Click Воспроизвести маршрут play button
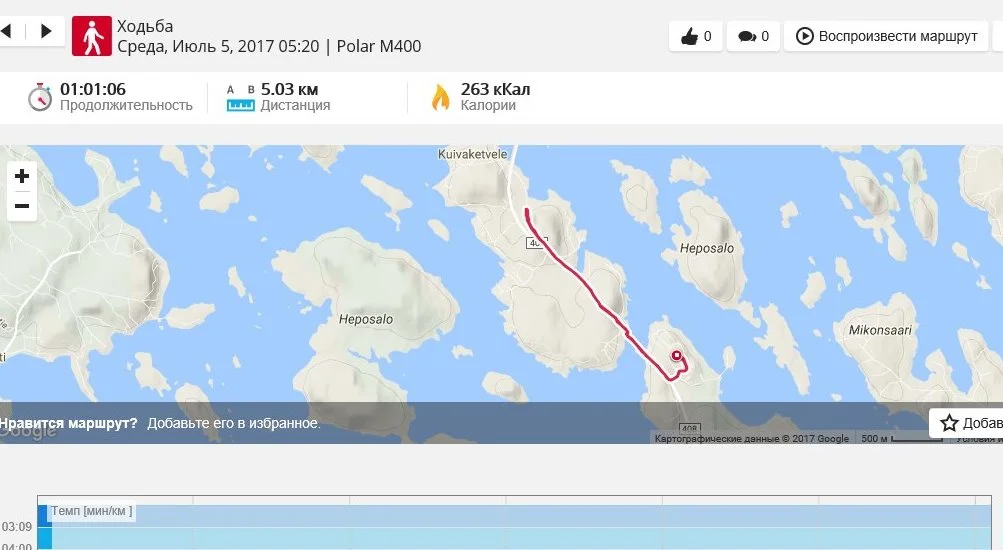This screenshot has width=1003, height=550. tap(886, 36)
